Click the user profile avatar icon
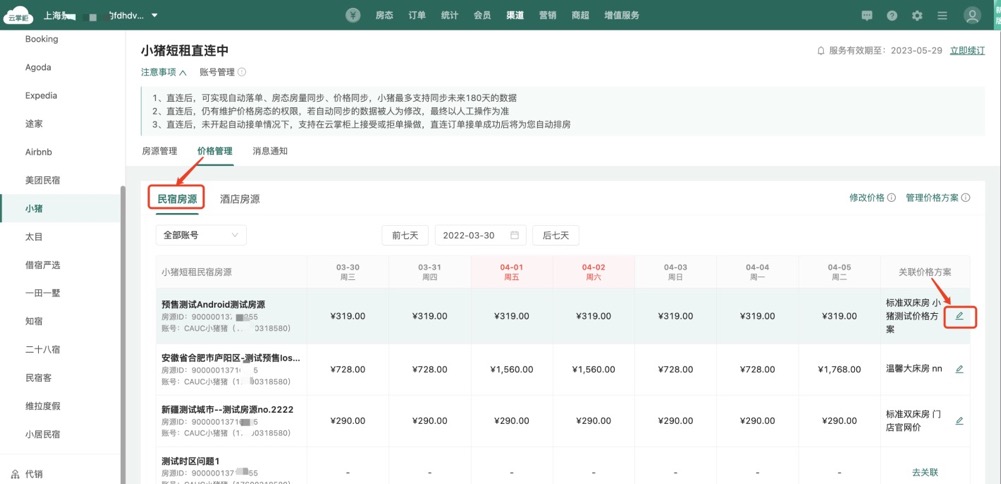Image resolution: width=1001 pixels, height=484 pixels. [x=972, y=16]
